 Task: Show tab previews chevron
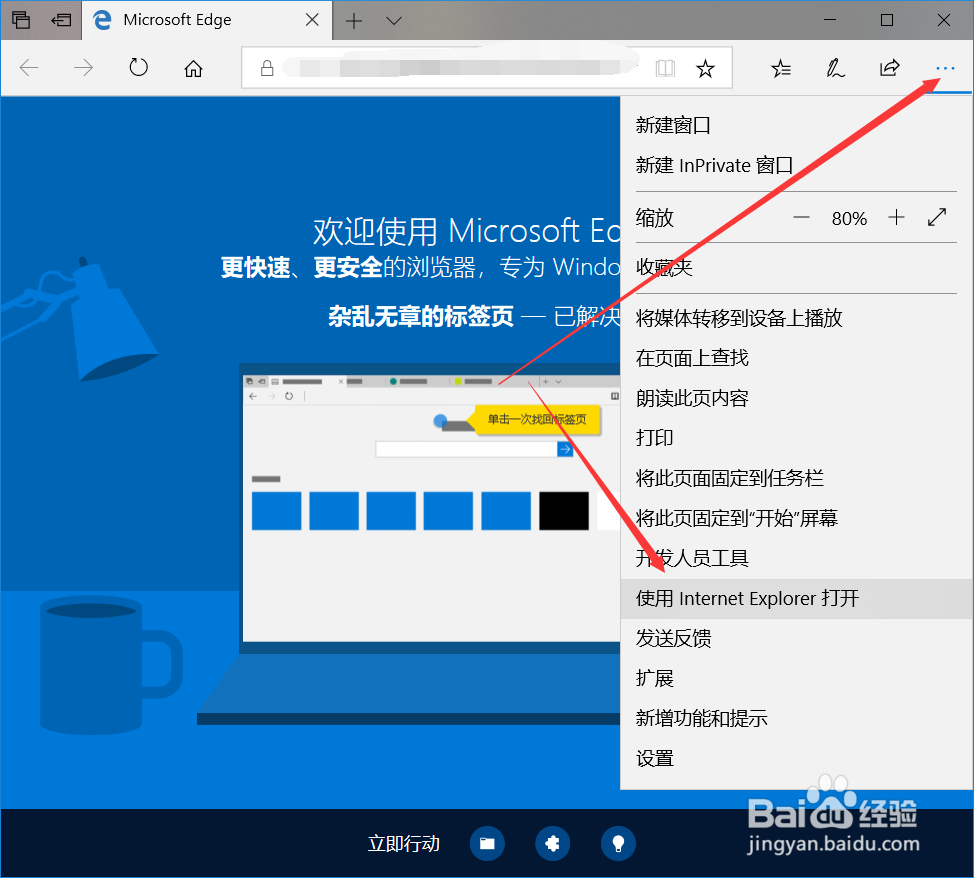pos(394,21)
